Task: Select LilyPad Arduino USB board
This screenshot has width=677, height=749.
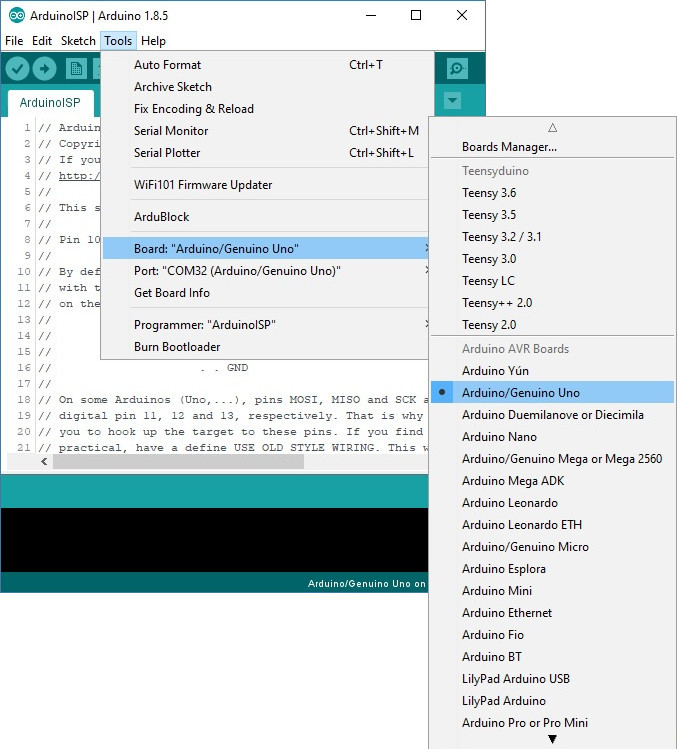Action: coord(552,678)
